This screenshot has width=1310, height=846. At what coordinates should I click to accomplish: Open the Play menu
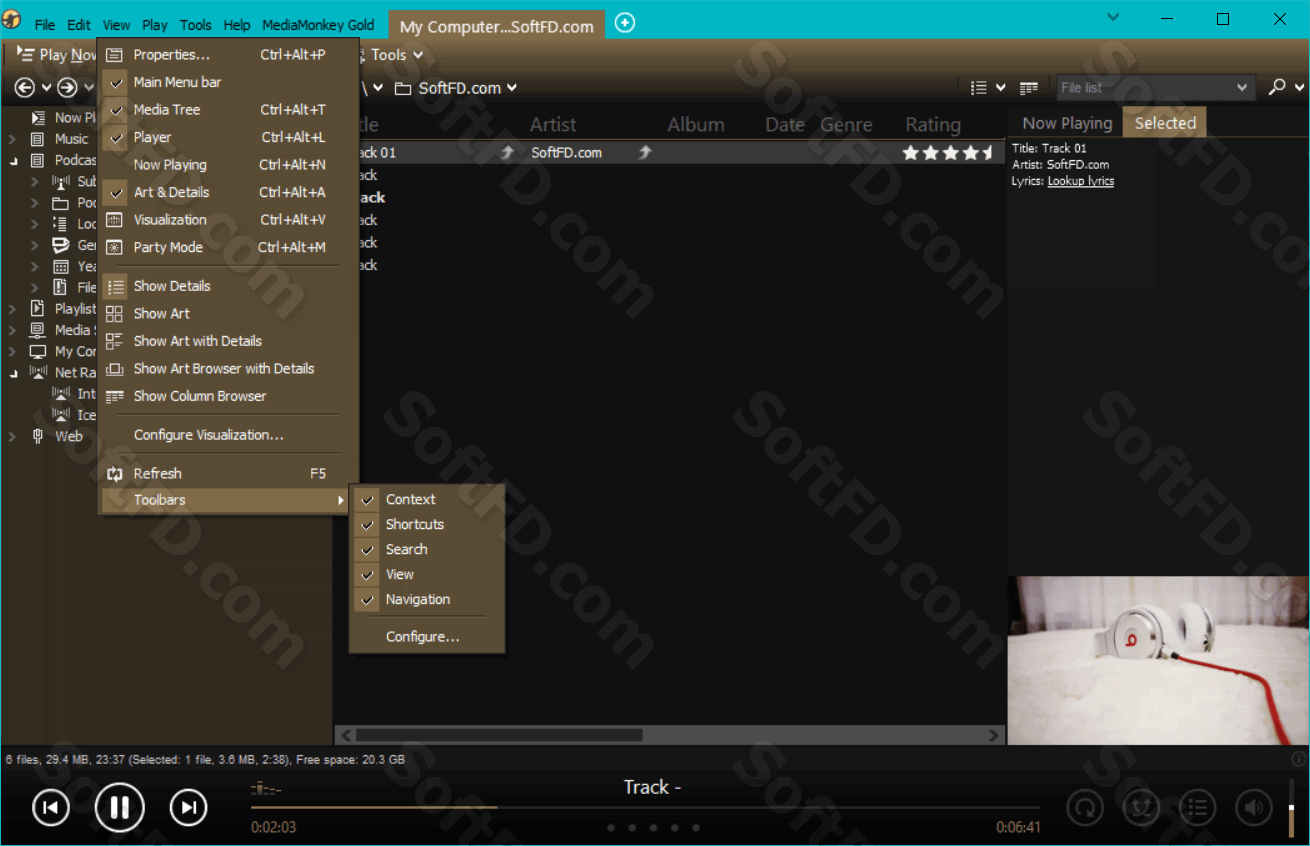[x=155, y=25]
